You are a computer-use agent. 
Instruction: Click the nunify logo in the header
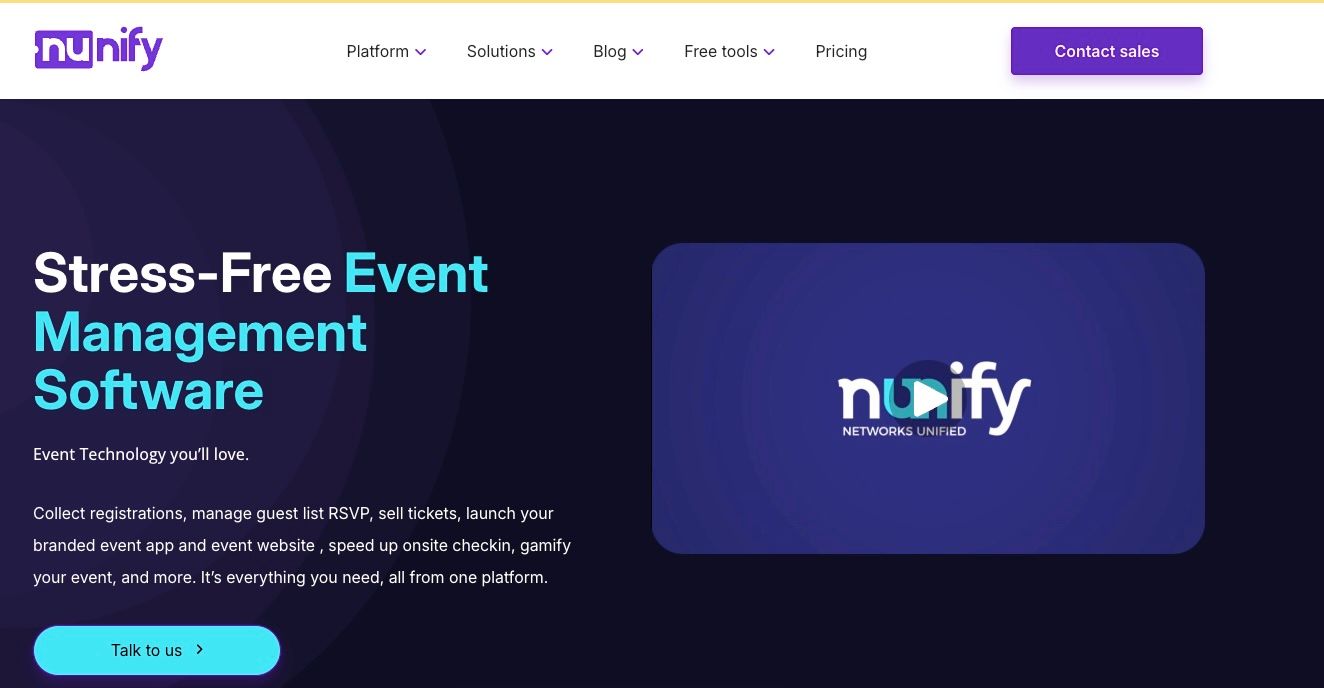(x=98, y=48)
